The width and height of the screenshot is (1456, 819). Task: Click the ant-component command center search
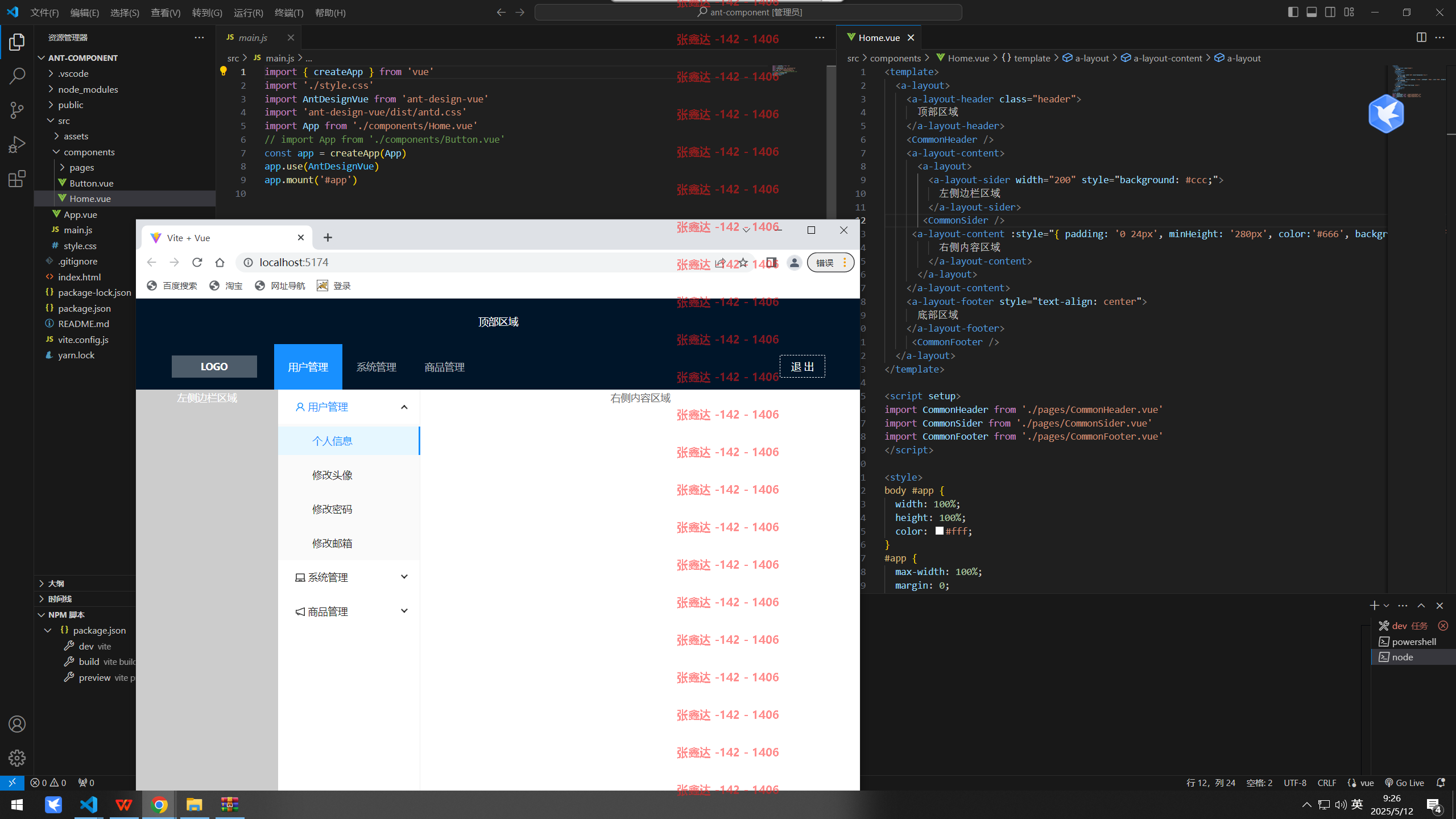click(x=748, y=12)
